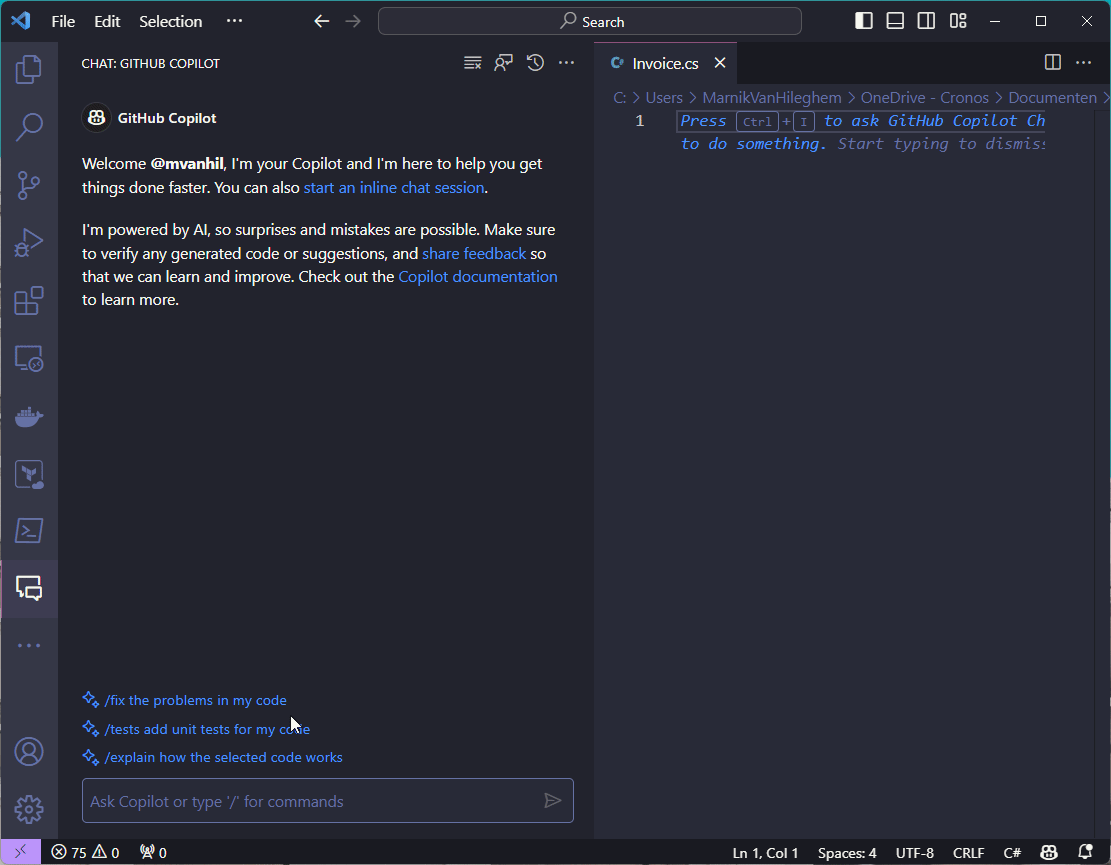This screenshot has height=865, width=1111.
Task: Follow 'start an inline chat session' link
Action: 394,188
